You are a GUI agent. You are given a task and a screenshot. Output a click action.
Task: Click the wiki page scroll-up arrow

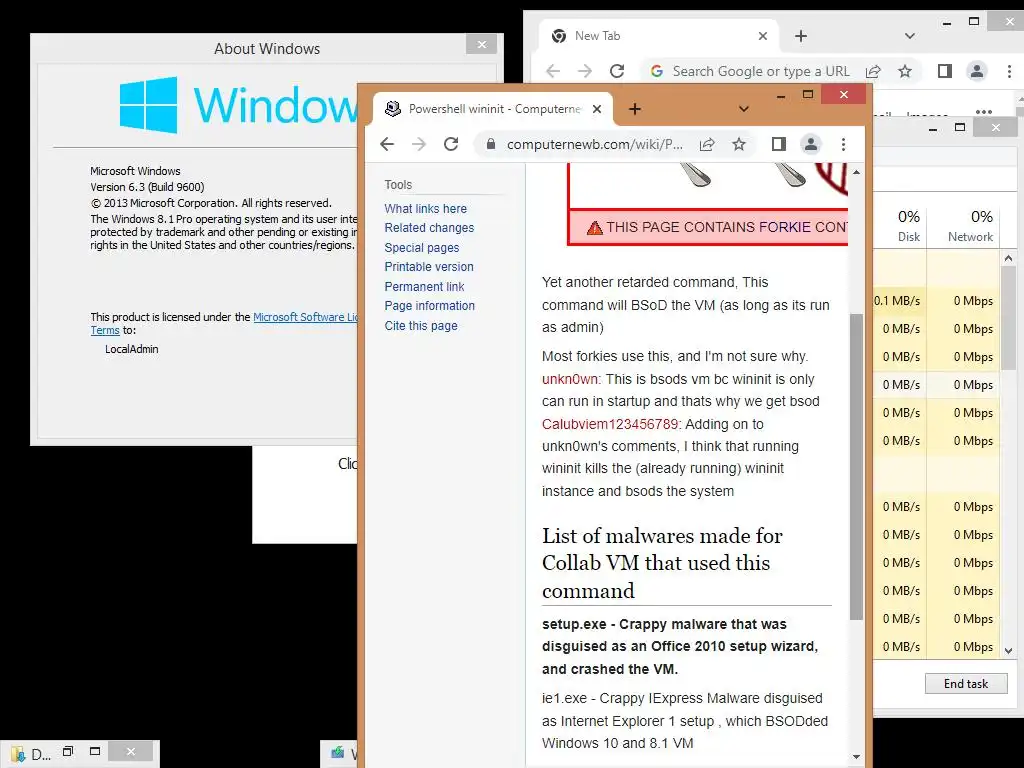coord(856,172)
